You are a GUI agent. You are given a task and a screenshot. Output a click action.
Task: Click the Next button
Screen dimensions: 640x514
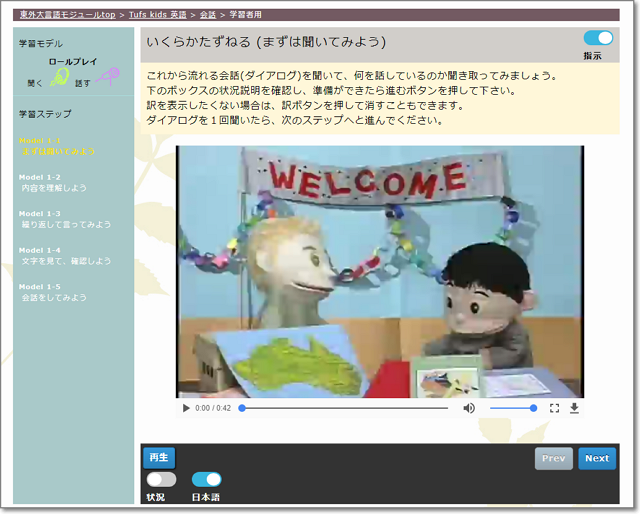(x=597, y=458)
